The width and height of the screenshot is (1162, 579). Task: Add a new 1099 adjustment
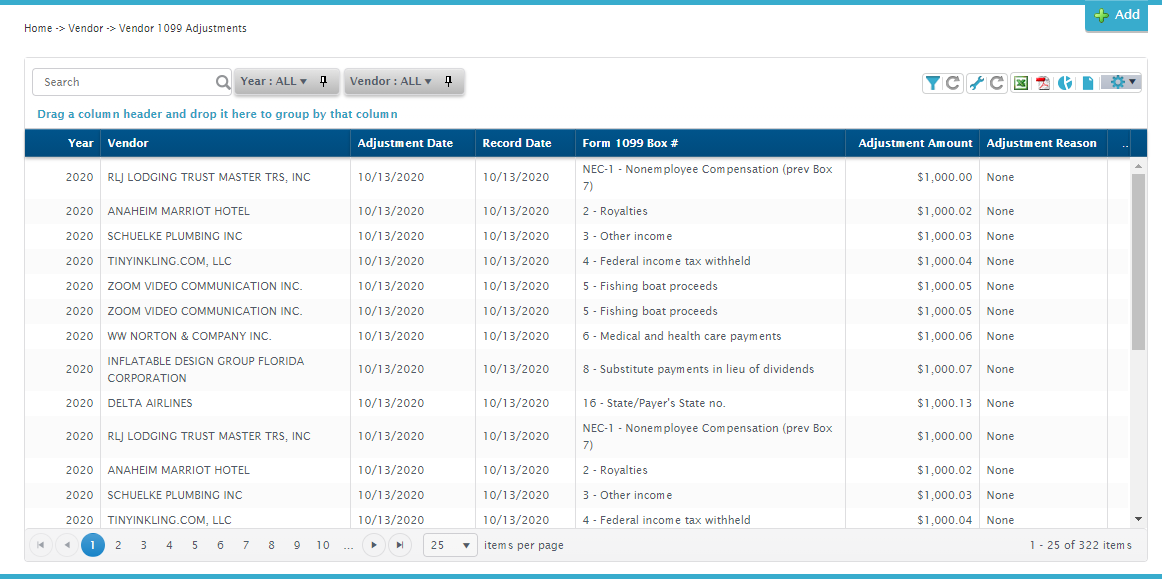point(1118,16)
